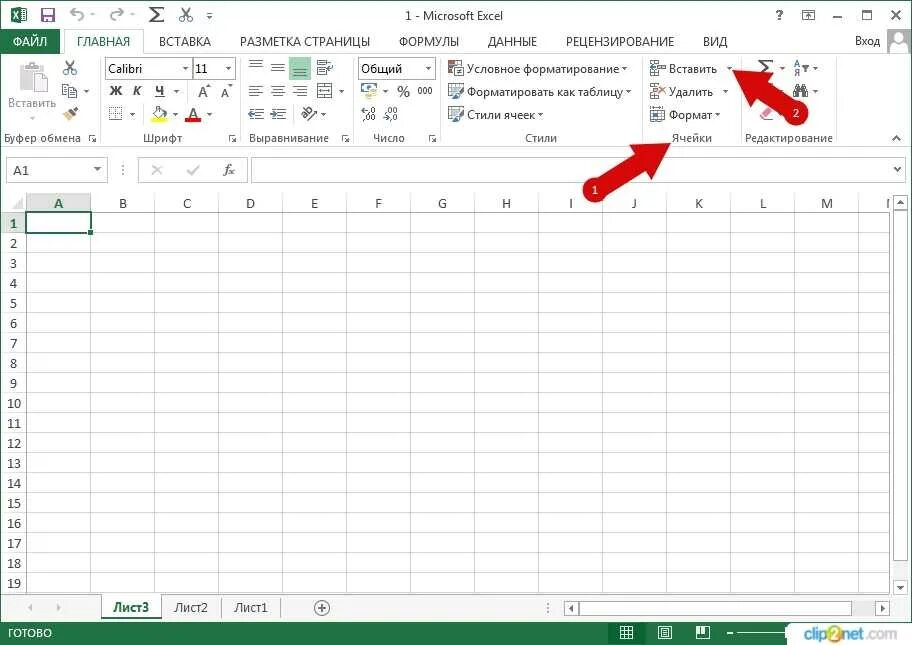The height and width of the screenshot is (645, 912).
Task: Apply percent style formatting
Action: pyautogui.click(x=403, y=91)
